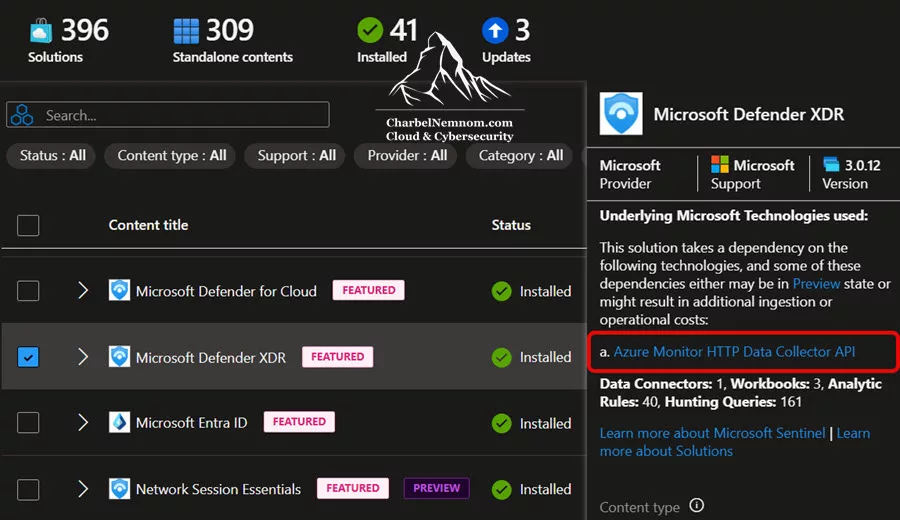Open the Content type : All filter

(171, 156)
